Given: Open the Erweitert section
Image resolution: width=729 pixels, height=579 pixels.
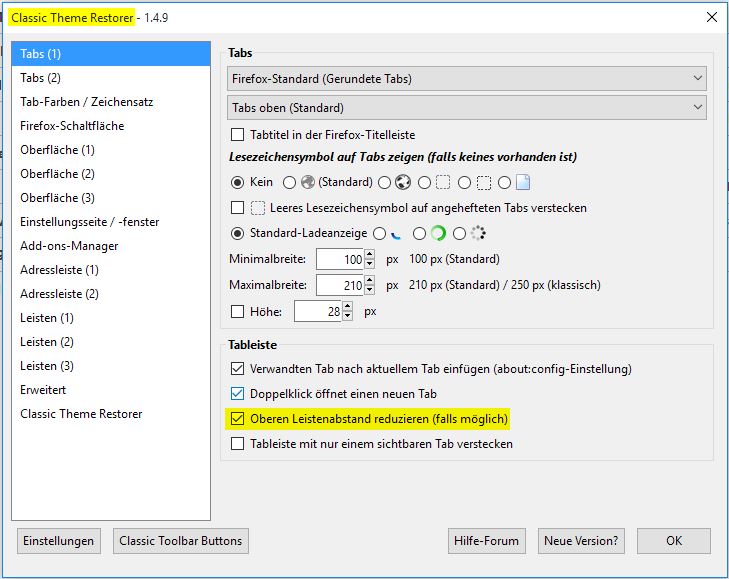Looking at the screenshot, I should click(x=111, y=390).
